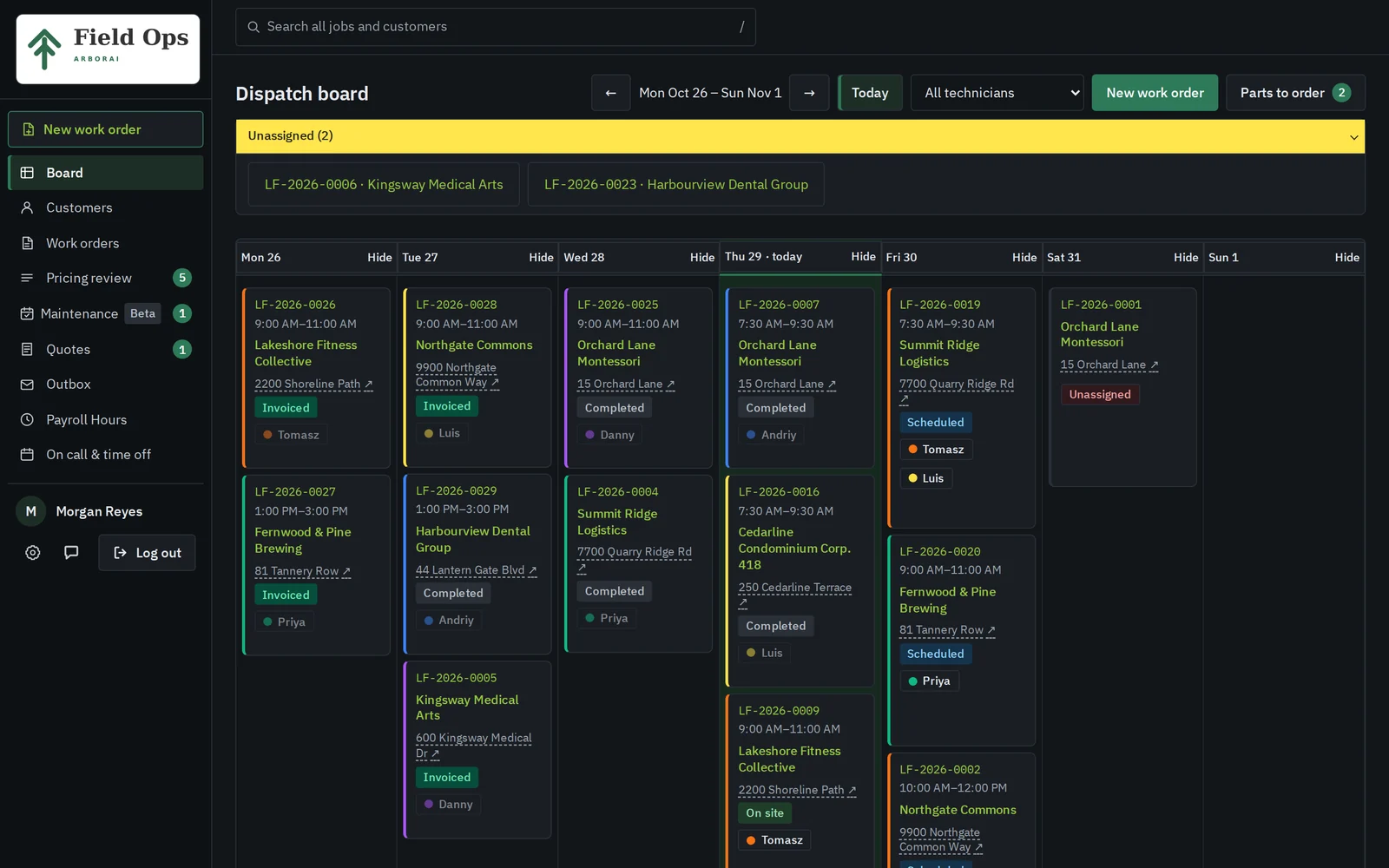Open work order card LF-2026-0016 Cedarline Condominium

point(800,581)
